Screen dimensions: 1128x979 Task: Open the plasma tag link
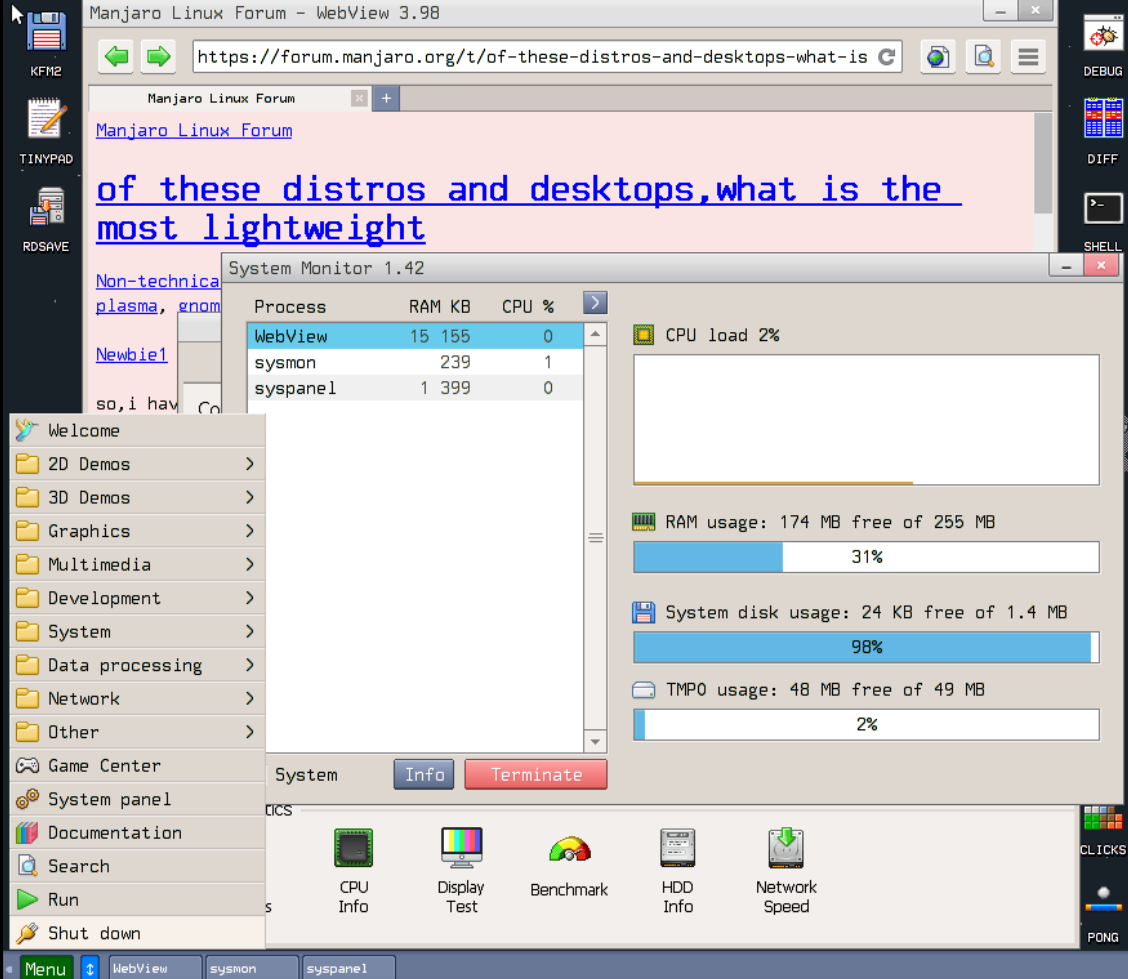coord(127,306)
